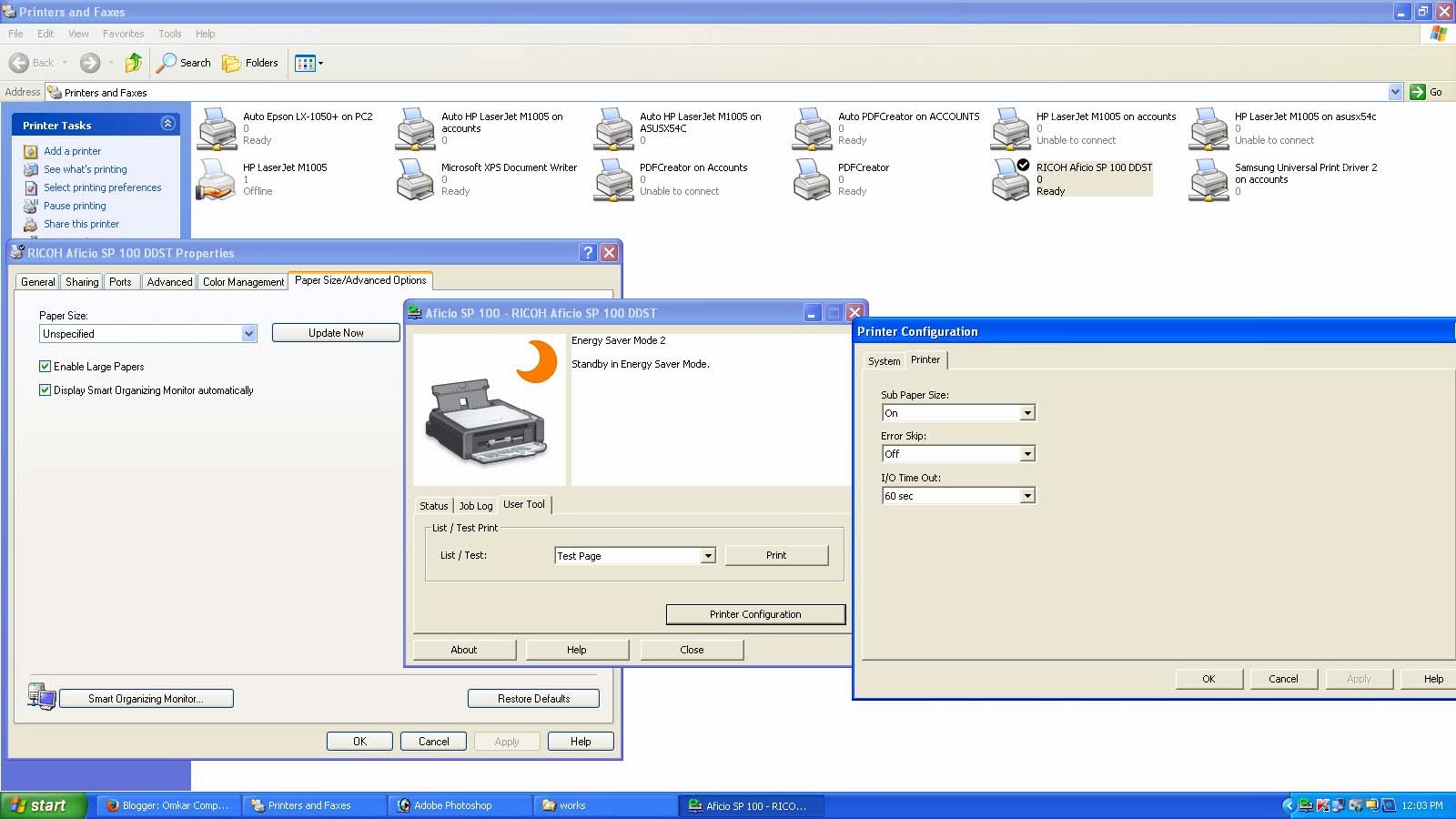Open Search in the Explorer toolbar
This screenshot has height=819, width=1456.
183,63
